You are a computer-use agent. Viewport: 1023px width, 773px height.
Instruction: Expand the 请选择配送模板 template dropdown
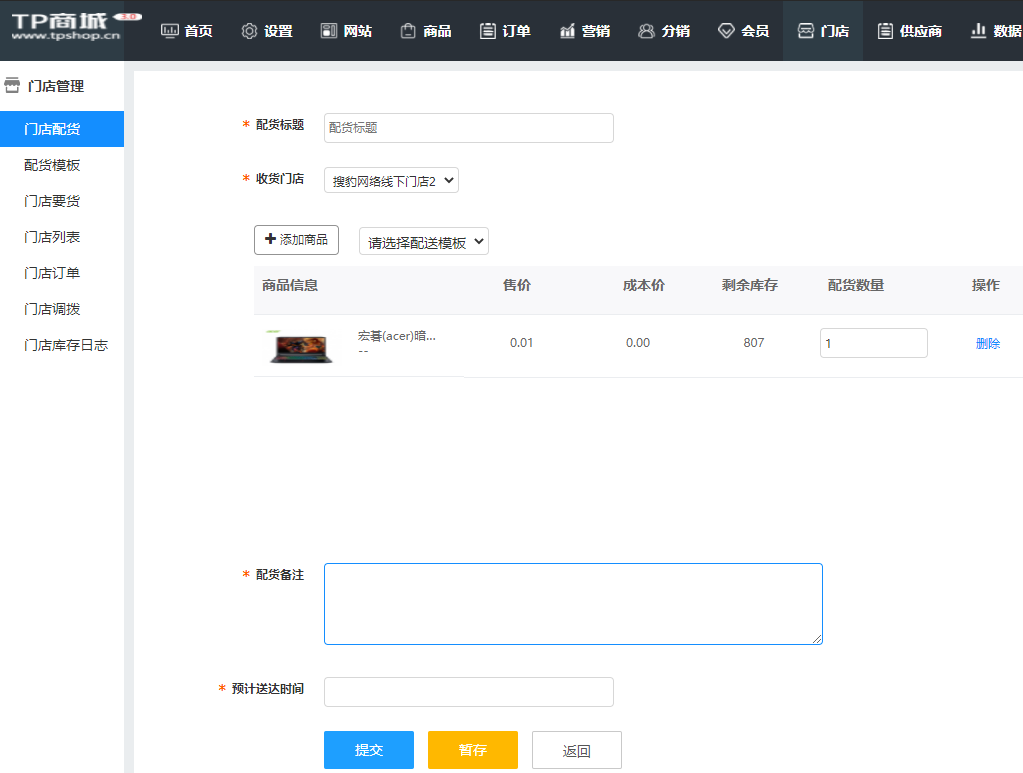[423, 241]
